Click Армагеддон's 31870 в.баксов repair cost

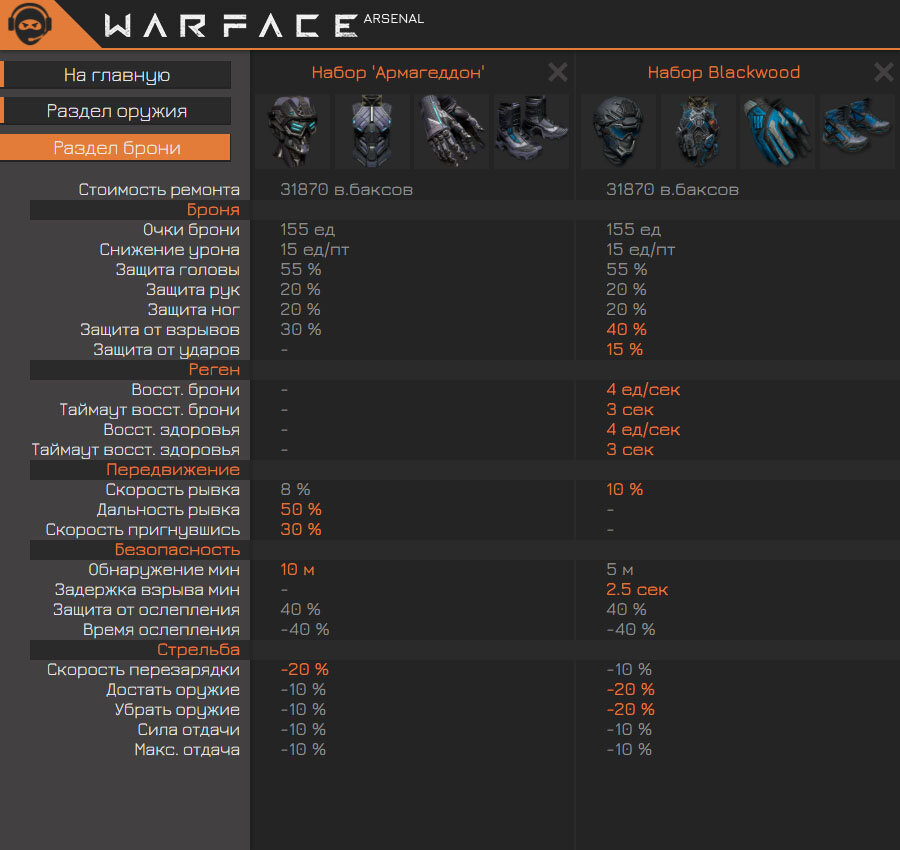pos(347,189)
